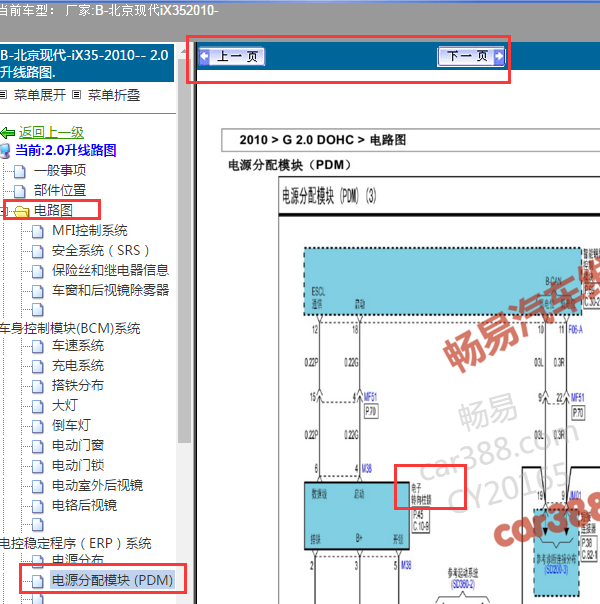
Task: Open 搭铁分布 diagram
Action: coord(78,386)
